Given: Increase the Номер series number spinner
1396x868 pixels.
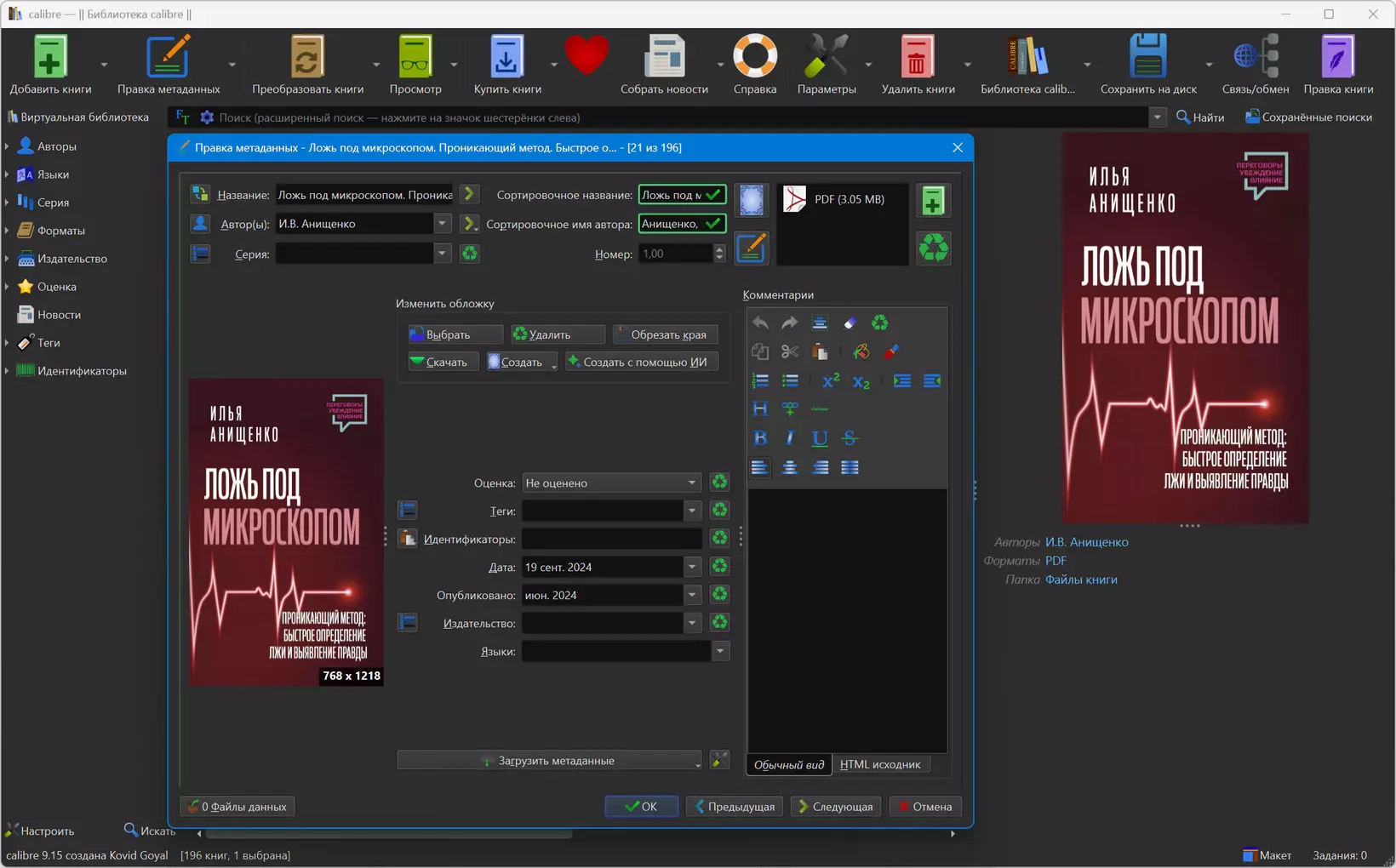Looking at the screenshot, I should (719, 249).
